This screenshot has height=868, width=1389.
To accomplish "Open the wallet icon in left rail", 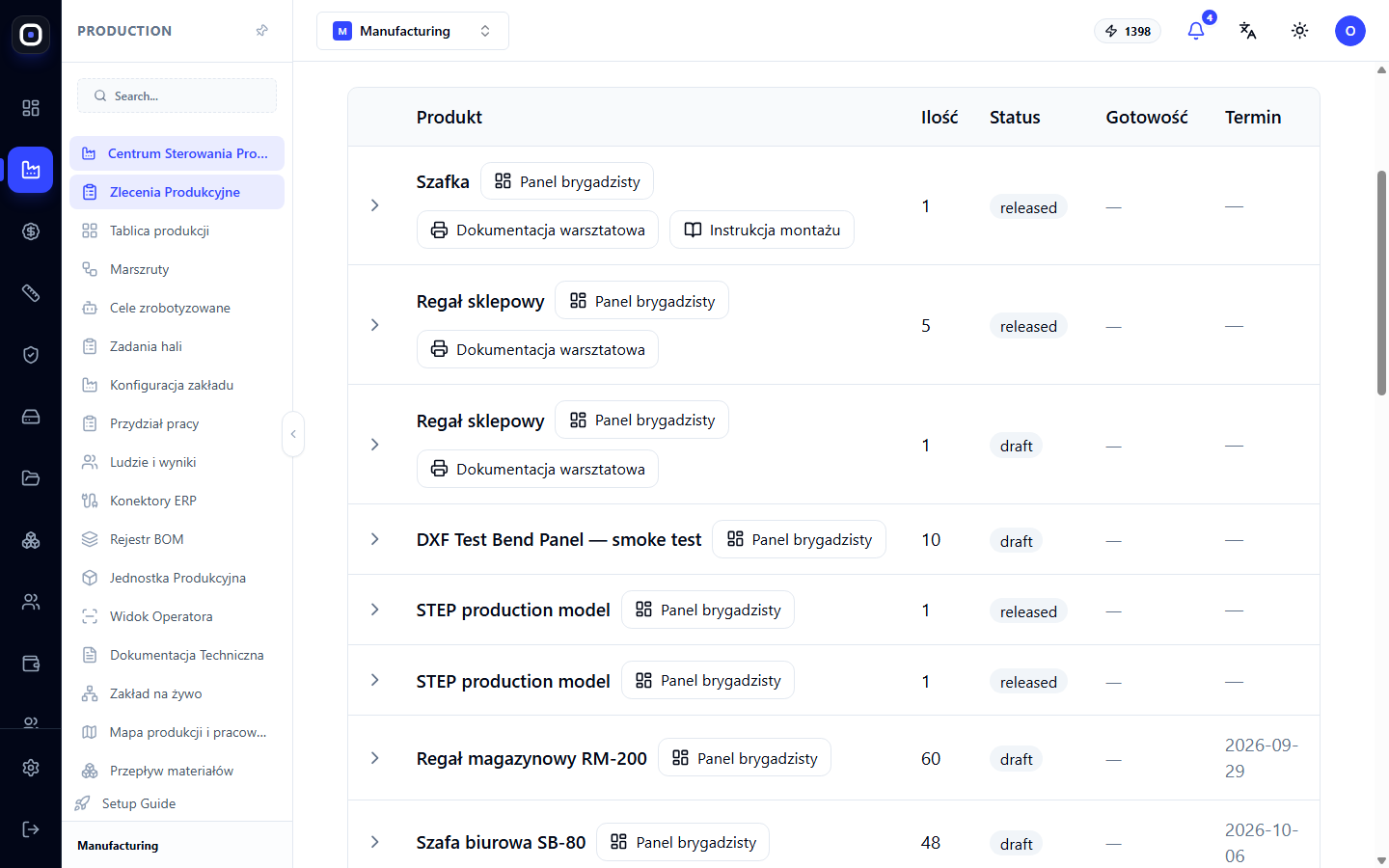I will pyautogui.click(x=31, y=664).
